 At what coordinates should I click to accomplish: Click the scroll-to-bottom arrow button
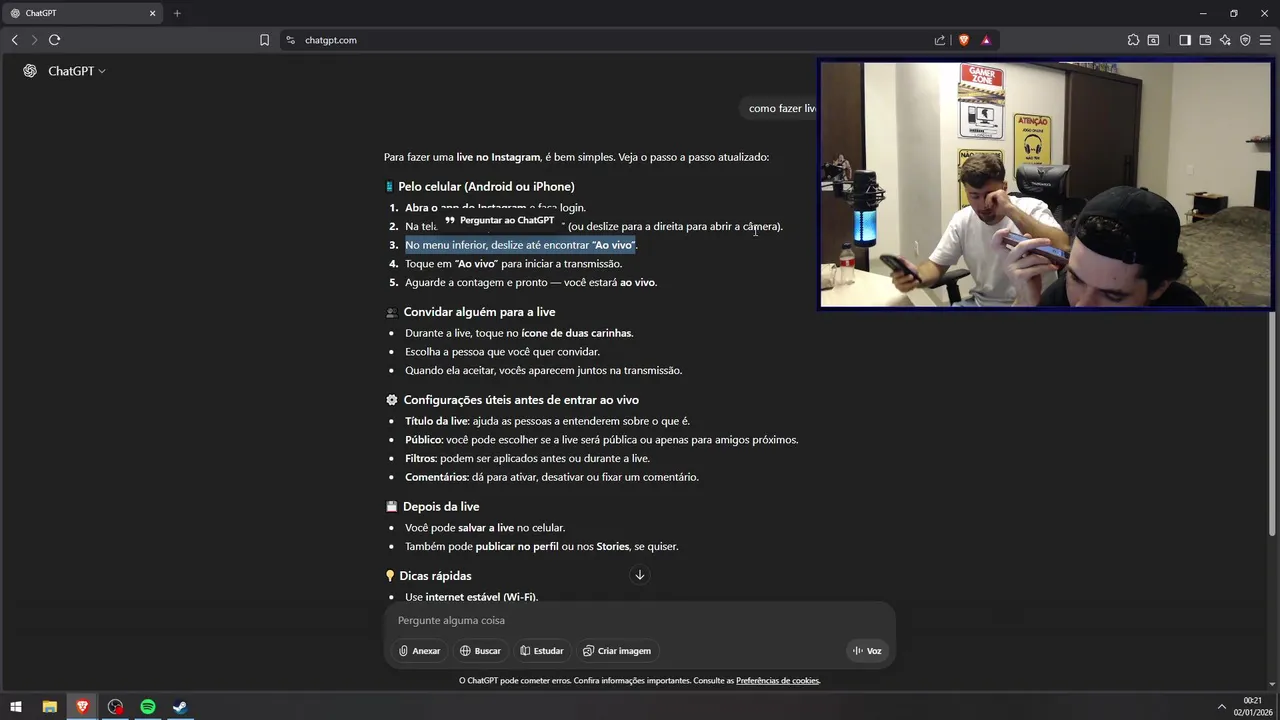(x=640, y=575)
